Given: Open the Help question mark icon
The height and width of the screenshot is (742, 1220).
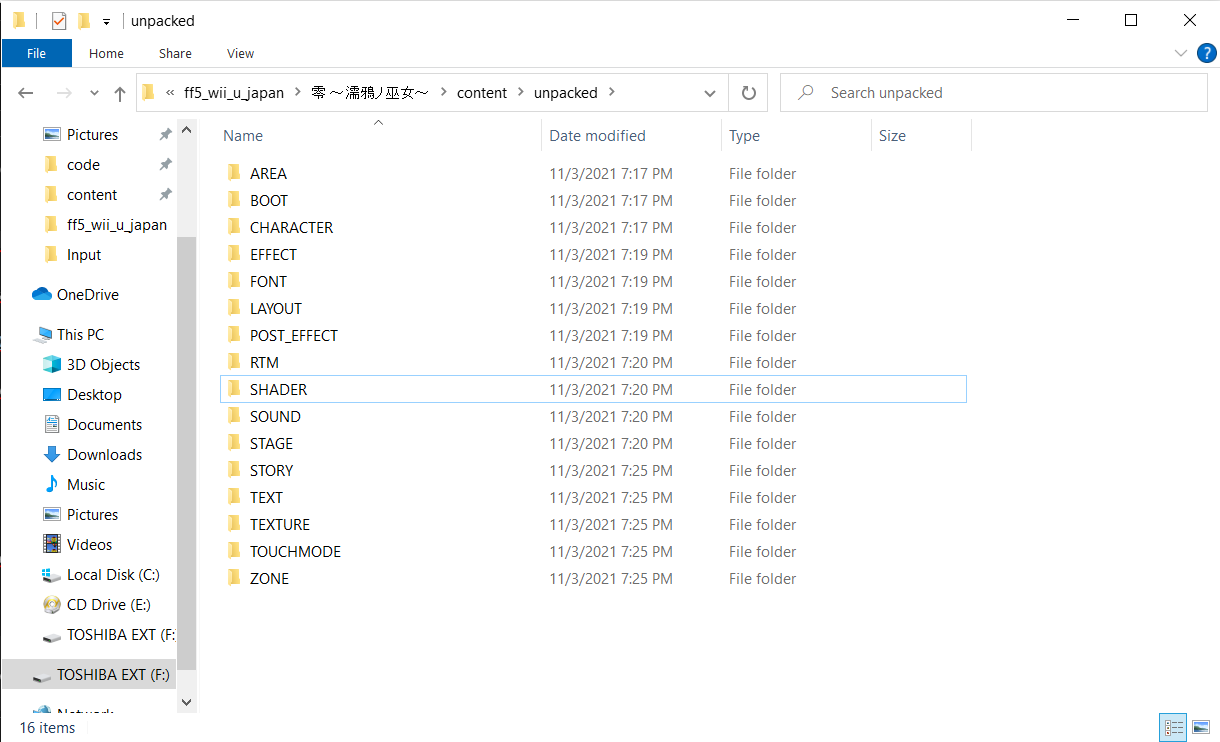Looking at the screenshot, I should [1205, 53].
